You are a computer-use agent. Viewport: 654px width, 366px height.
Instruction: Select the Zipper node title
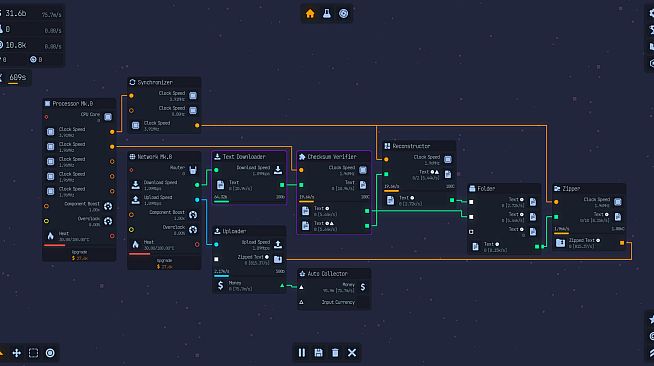[x=571, y=188]
